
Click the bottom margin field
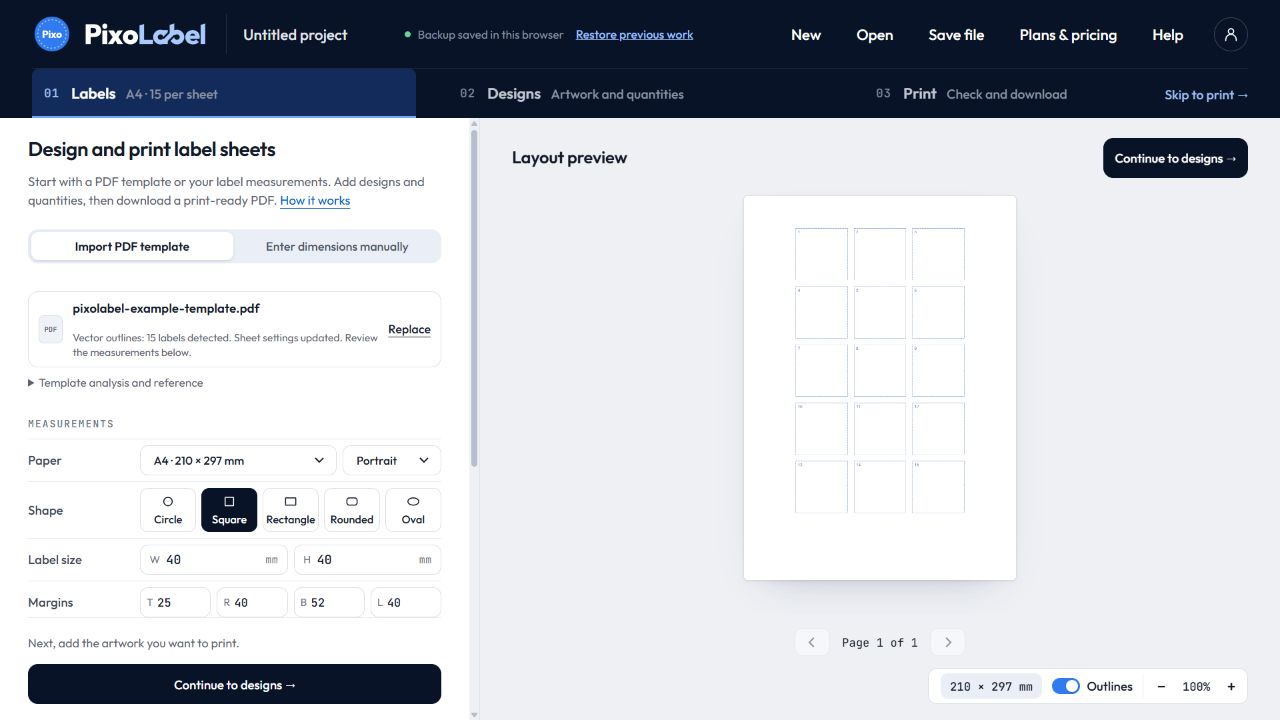point(329,603)
